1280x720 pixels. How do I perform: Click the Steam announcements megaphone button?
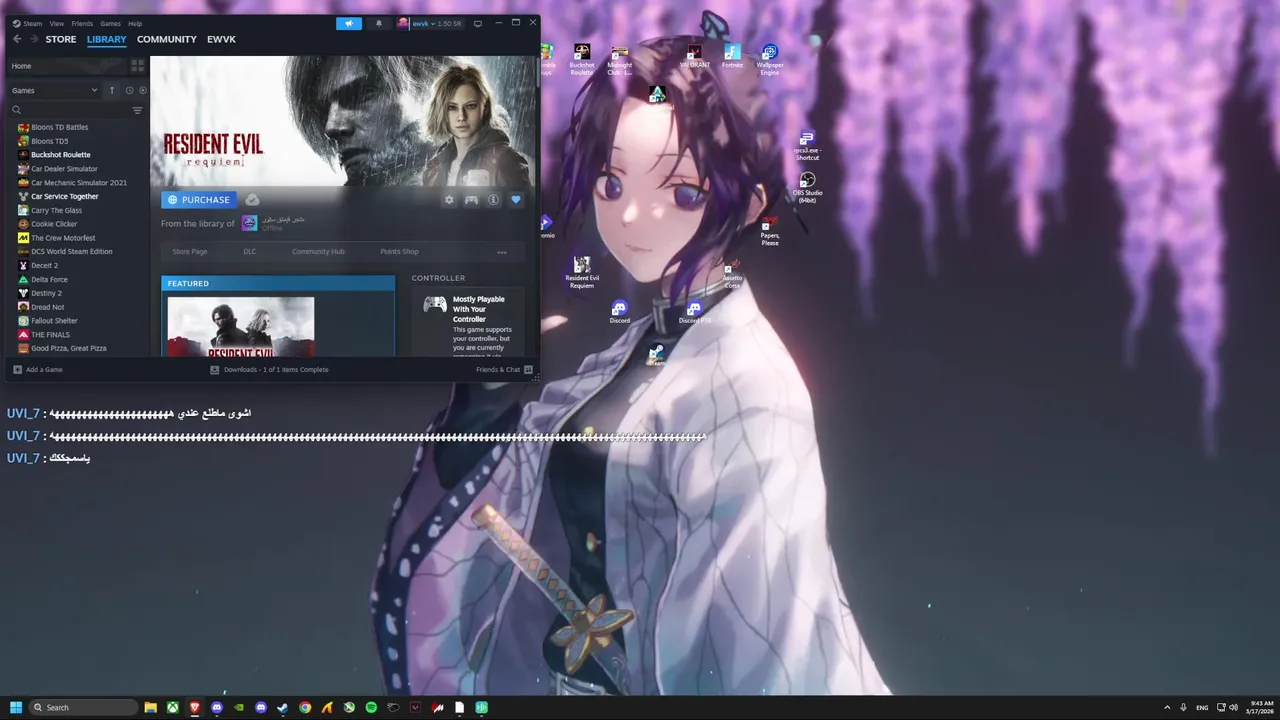tap(349, 23)
